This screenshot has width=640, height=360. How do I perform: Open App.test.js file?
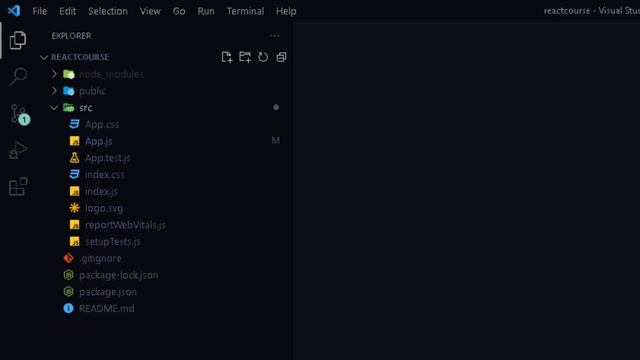point(108,158)
